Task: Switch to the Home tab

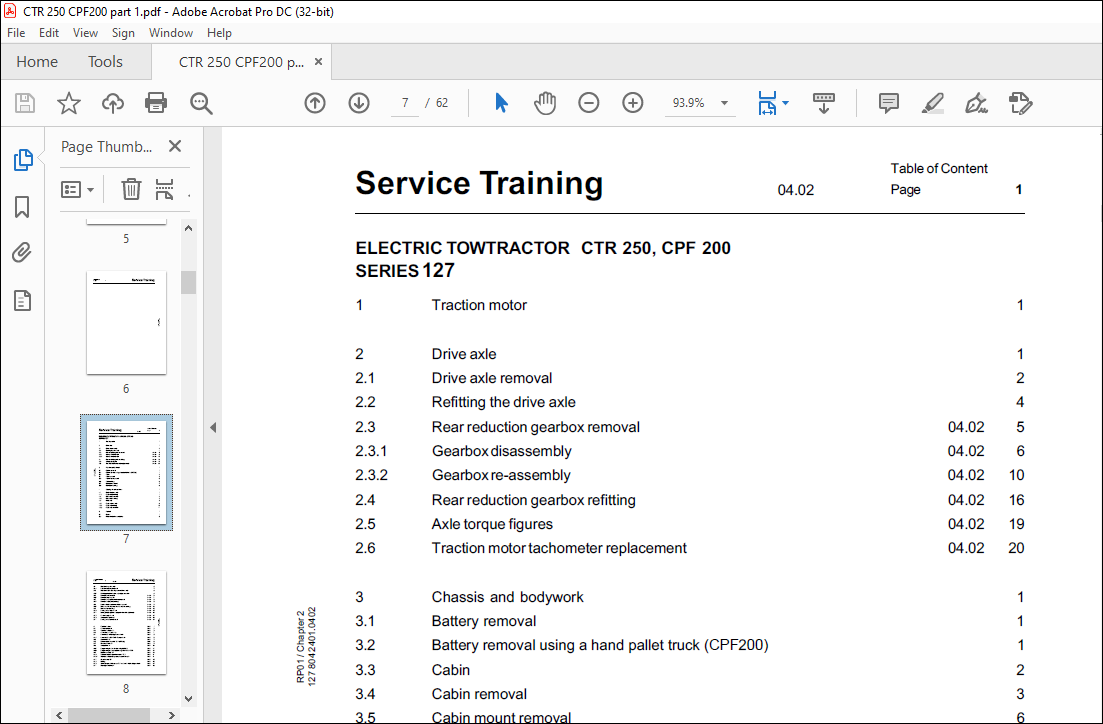Action: point(37,62)
